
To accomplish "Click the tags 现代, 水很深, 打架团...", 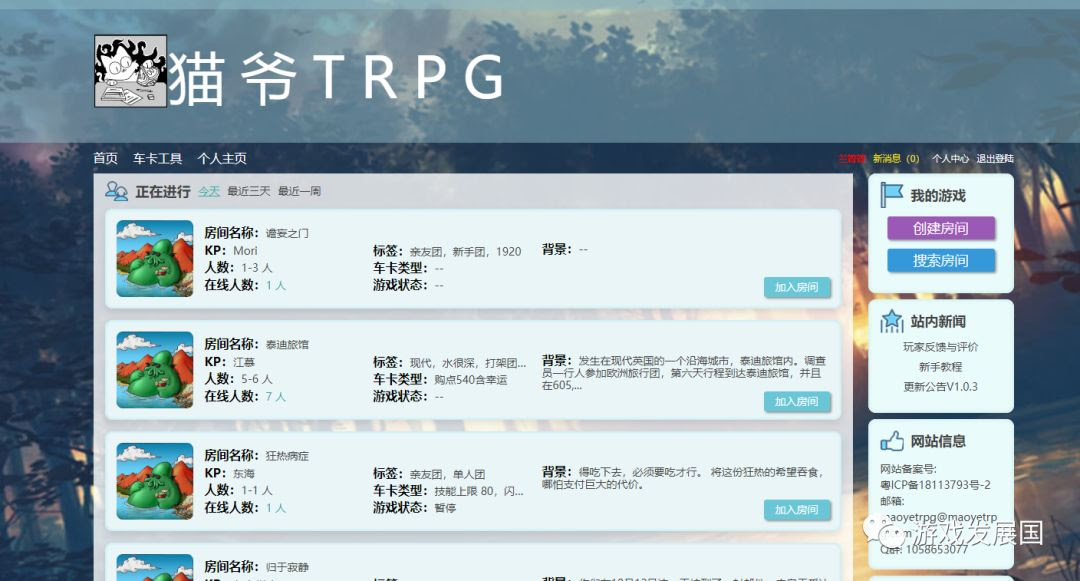I will pyautogui.click(x=468, y=363).
